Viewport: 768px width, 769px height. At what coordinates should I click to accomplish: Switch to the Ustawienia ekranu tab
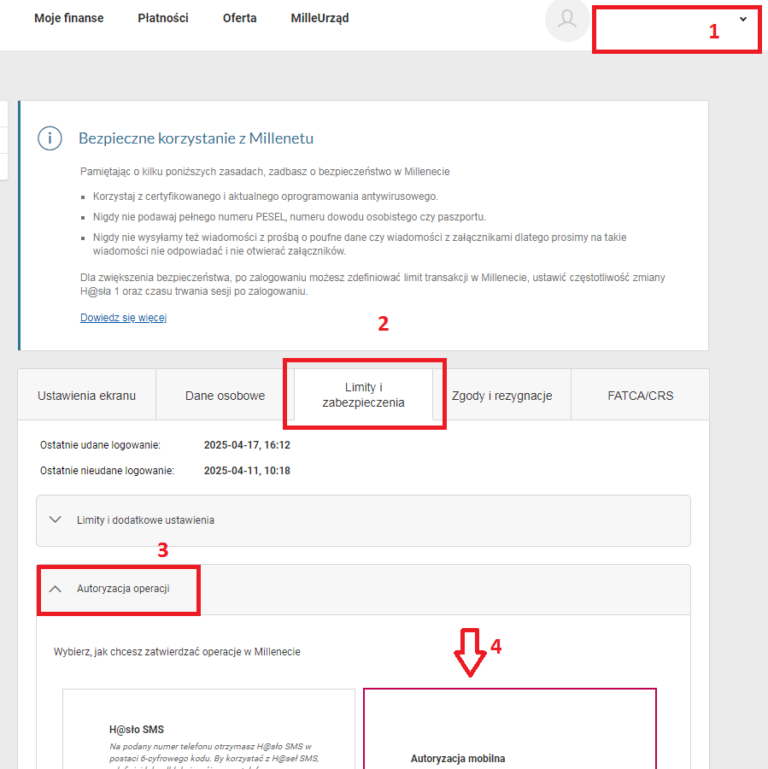click(86, 395)
